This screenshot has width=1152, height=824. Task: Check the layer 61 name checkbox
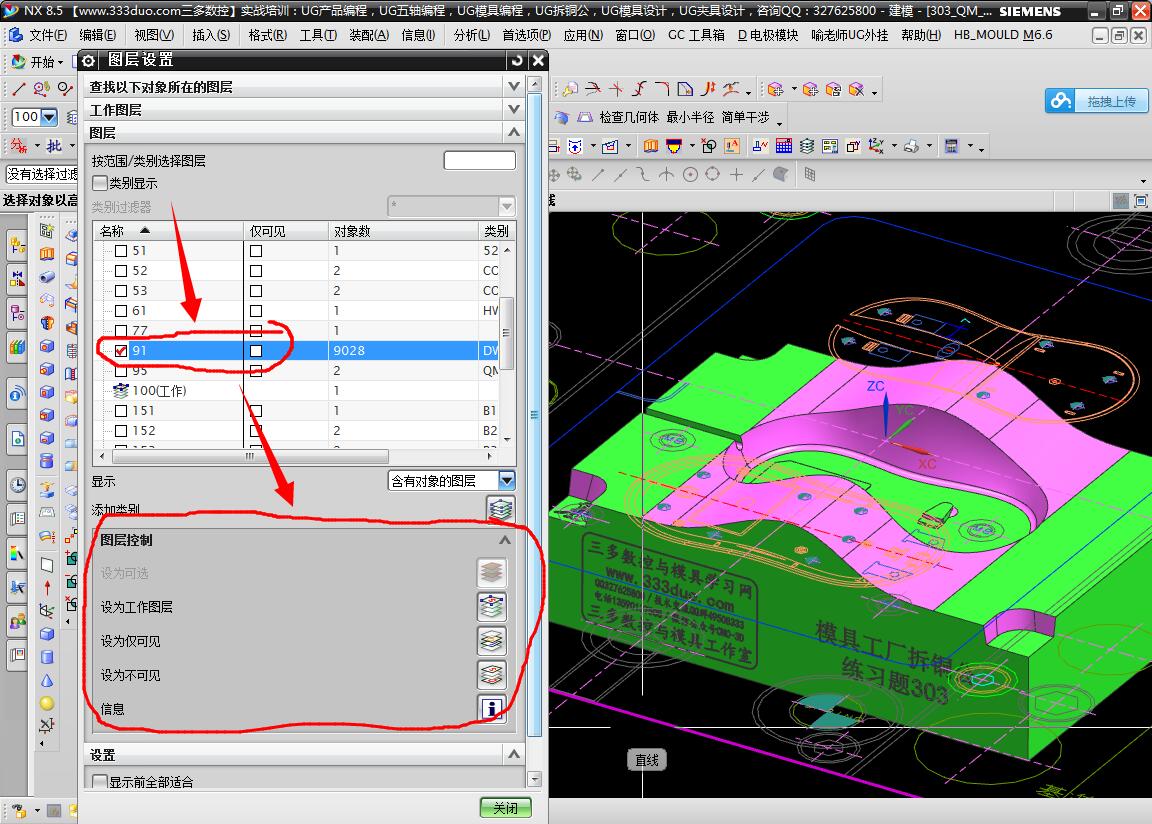121,311
